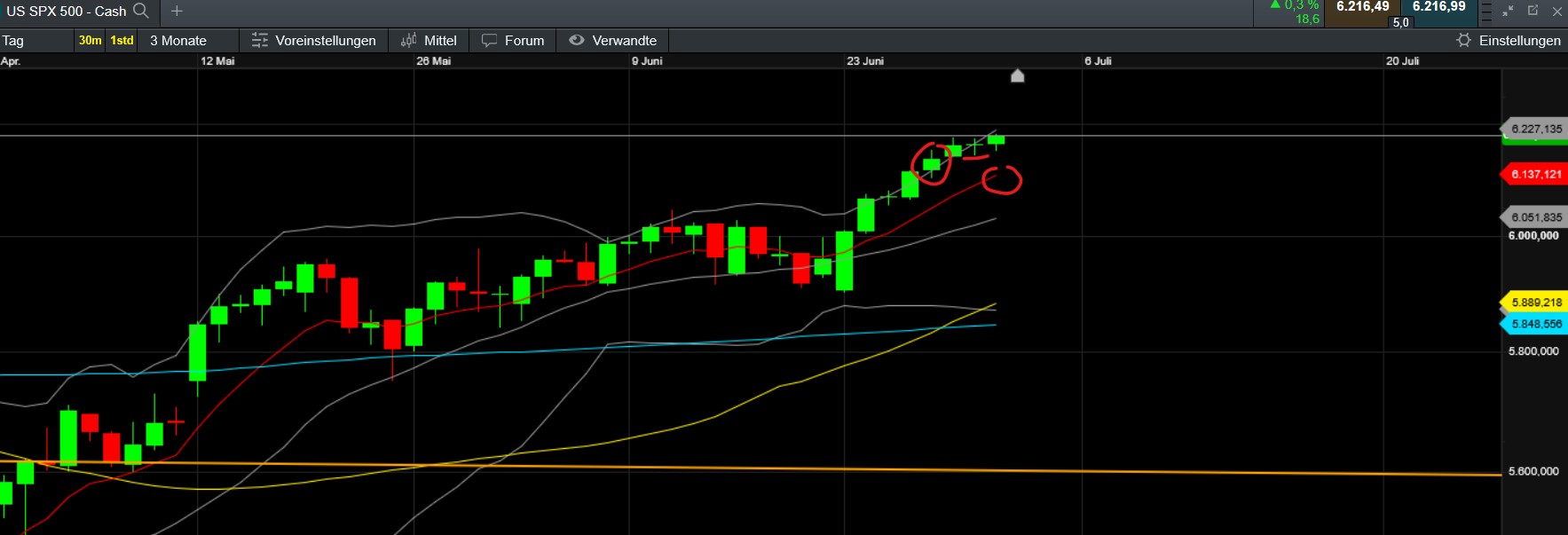Click the grey 6.227,135 upper band label

1534,128
